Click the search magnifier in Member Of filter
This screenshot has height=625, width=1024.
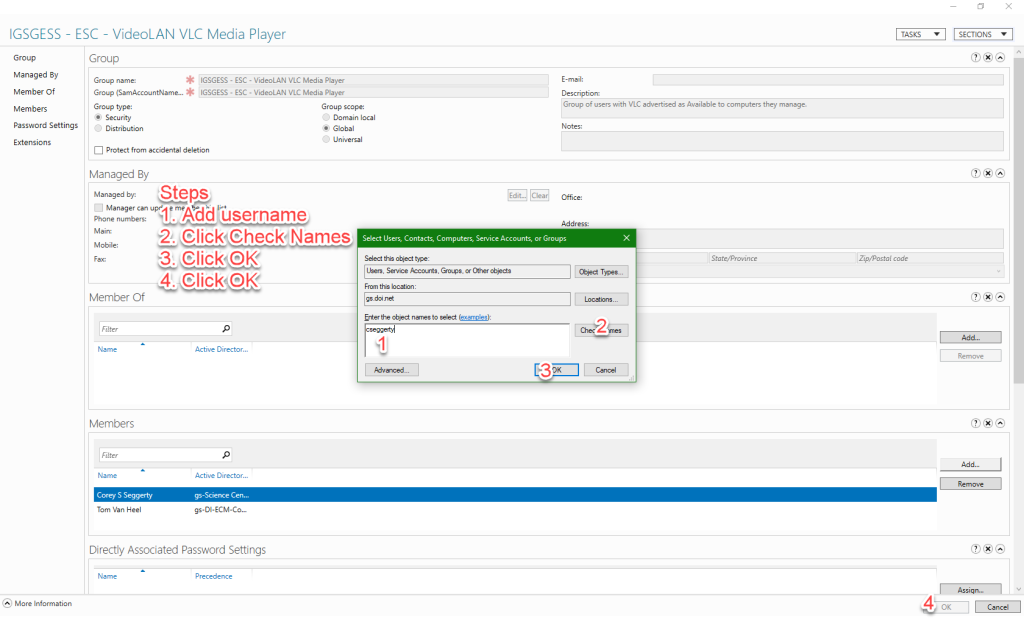(226, 329)
